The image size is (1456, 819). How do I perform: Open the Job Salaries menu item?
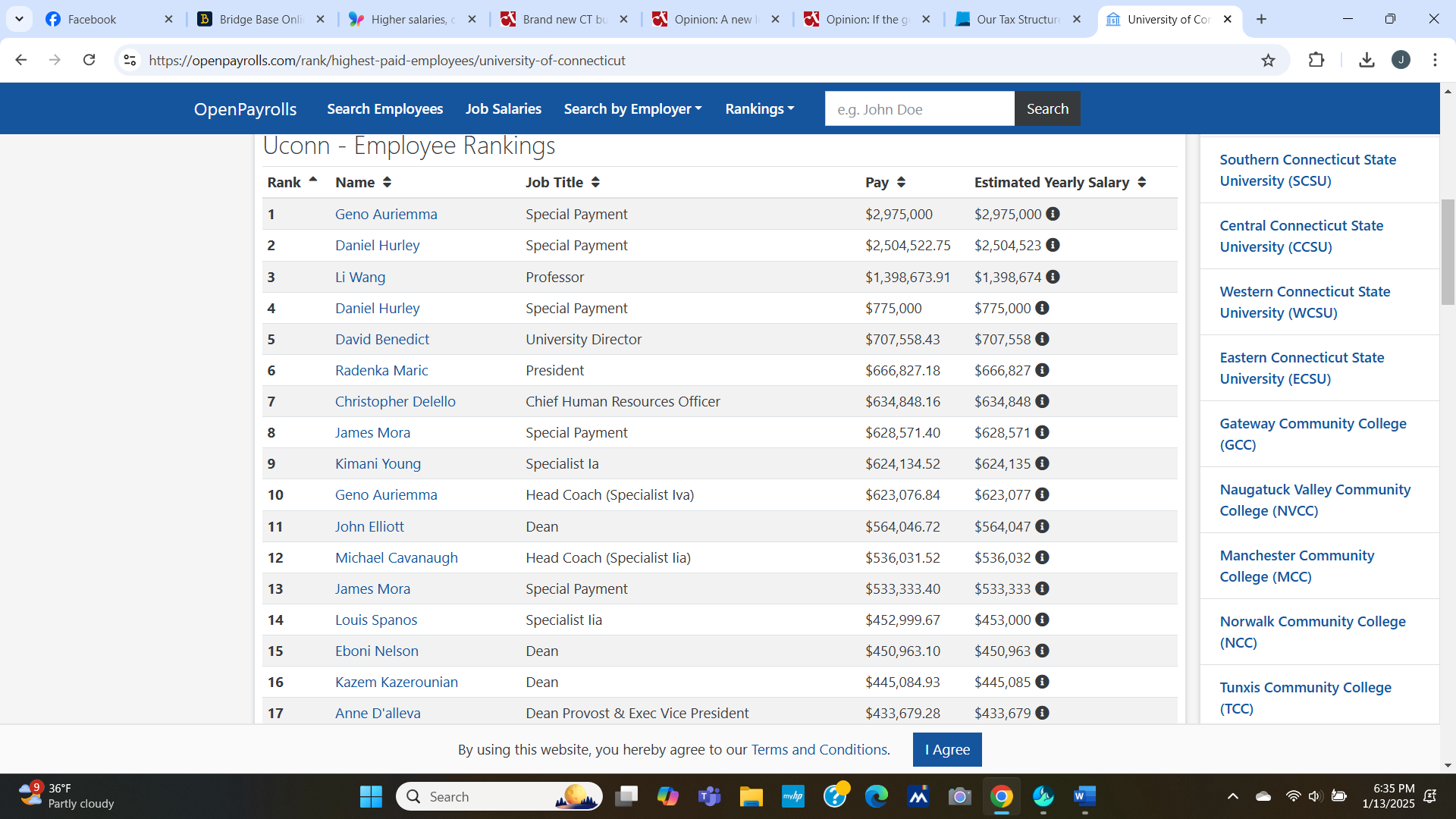click(503, 108)
